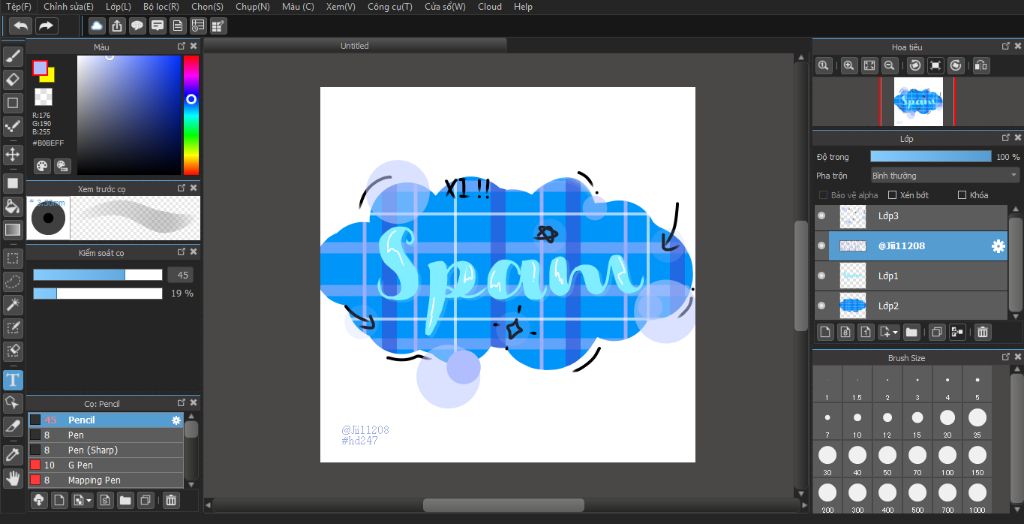Select the Pen brush in list

coord(106,435)
